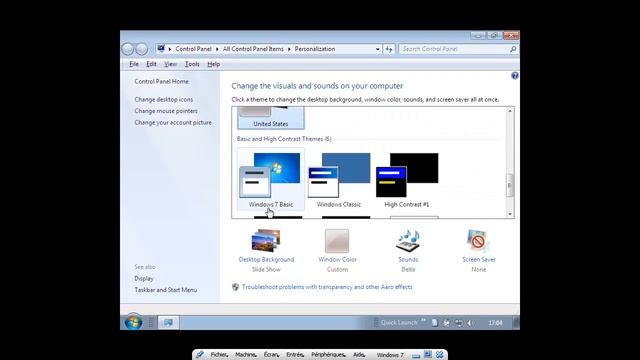
Task: Click Troubleshoot problems with transparency link
Action: pos(327,287)
